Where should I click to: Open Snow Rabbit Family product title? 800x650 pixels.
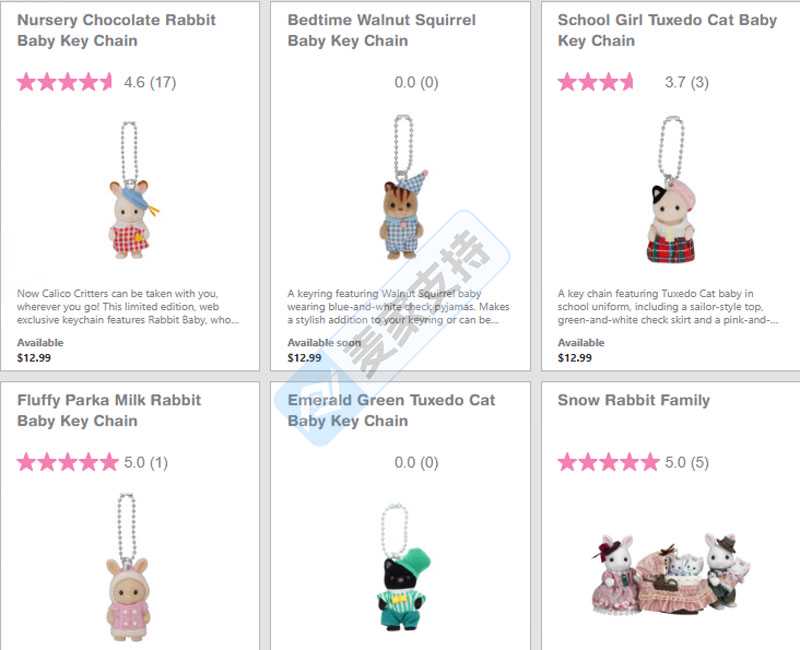coord(634,400)
